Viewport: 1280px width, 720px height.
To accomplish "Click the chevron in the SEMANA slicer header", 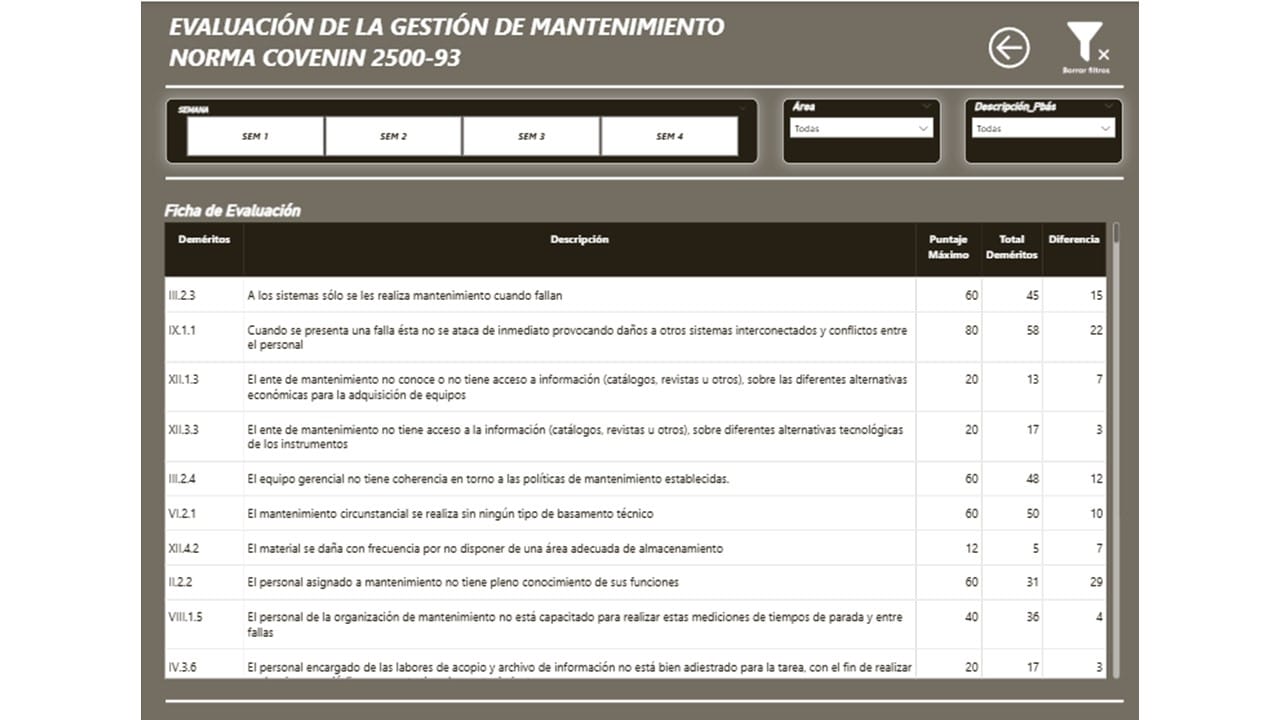I will [x=742, y=108].
